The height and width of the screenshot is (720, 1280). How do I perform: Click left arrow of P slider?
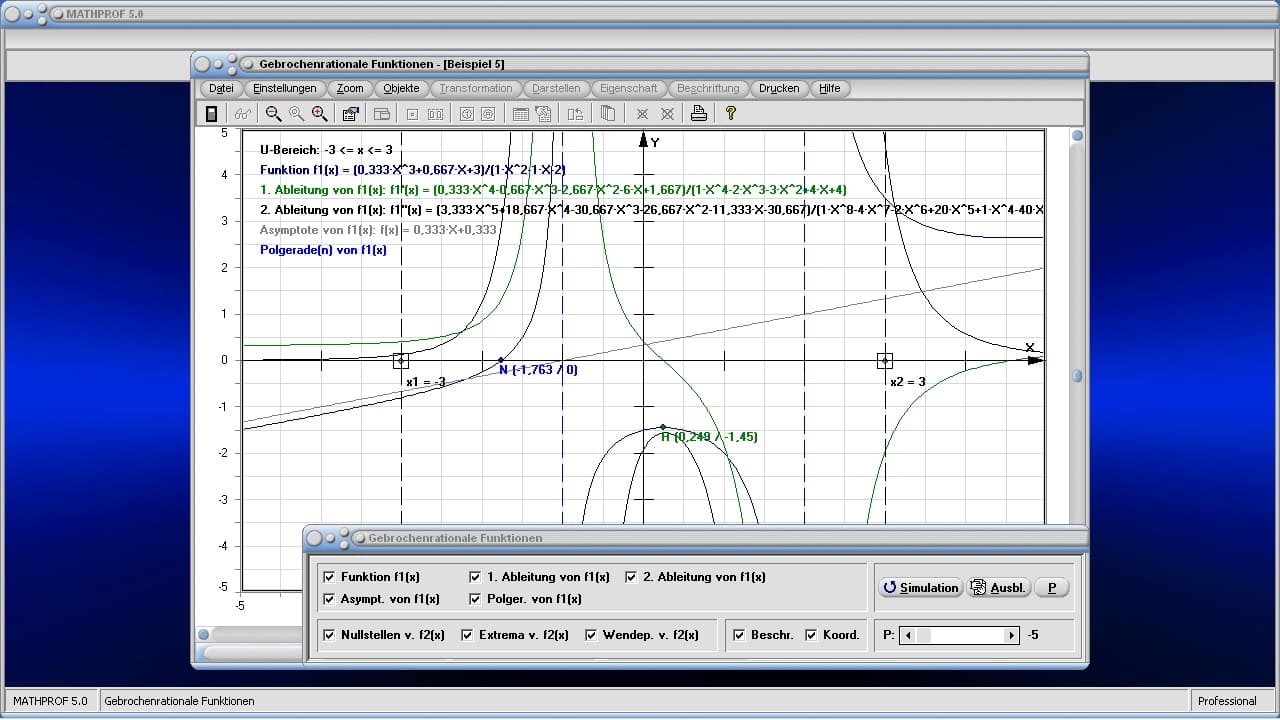(x=908, y=635)
